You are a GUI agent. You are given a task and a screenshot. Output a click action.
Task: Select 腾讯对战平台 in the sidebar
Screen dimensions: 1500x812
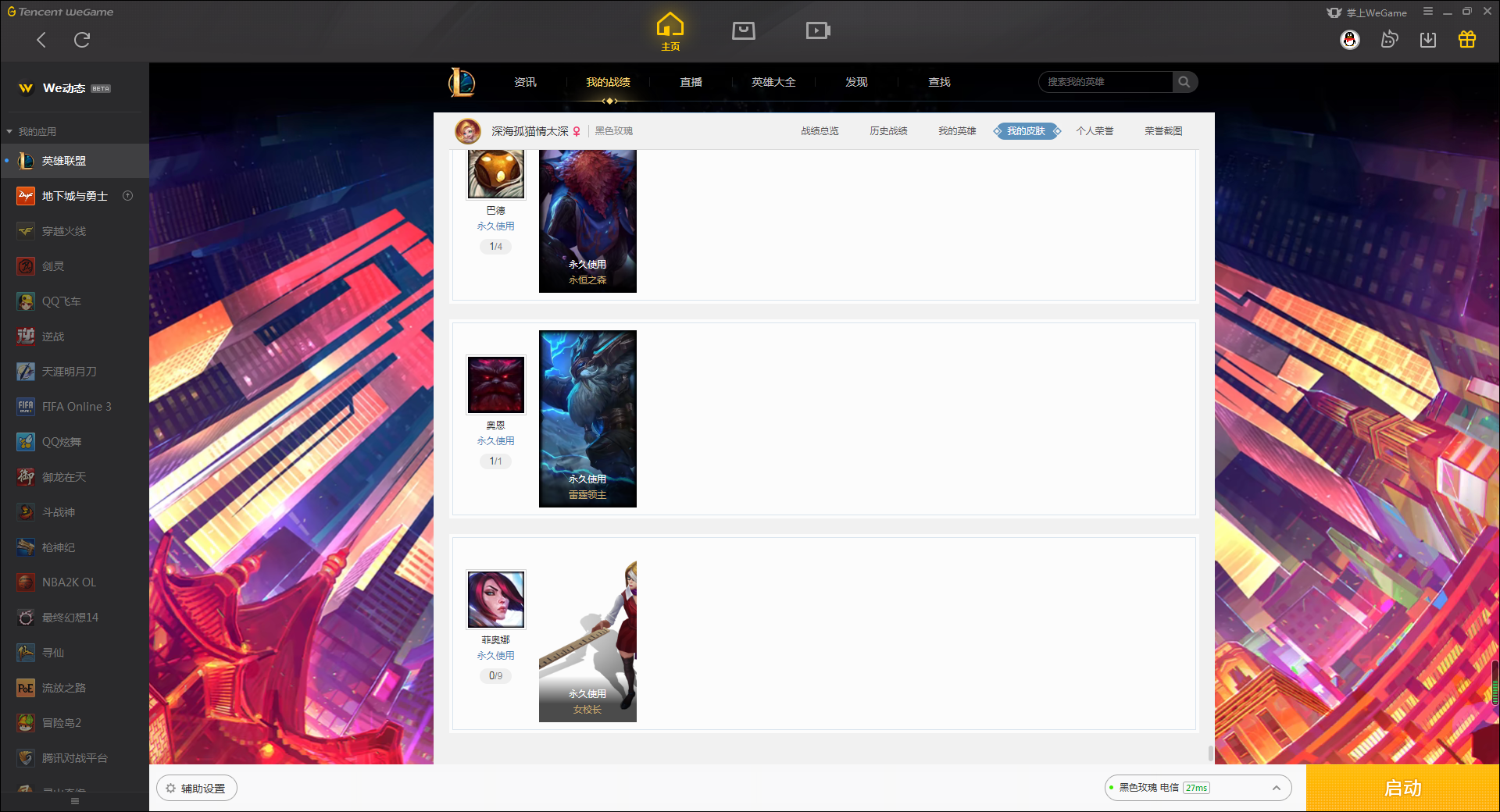[x=74, y=758]
